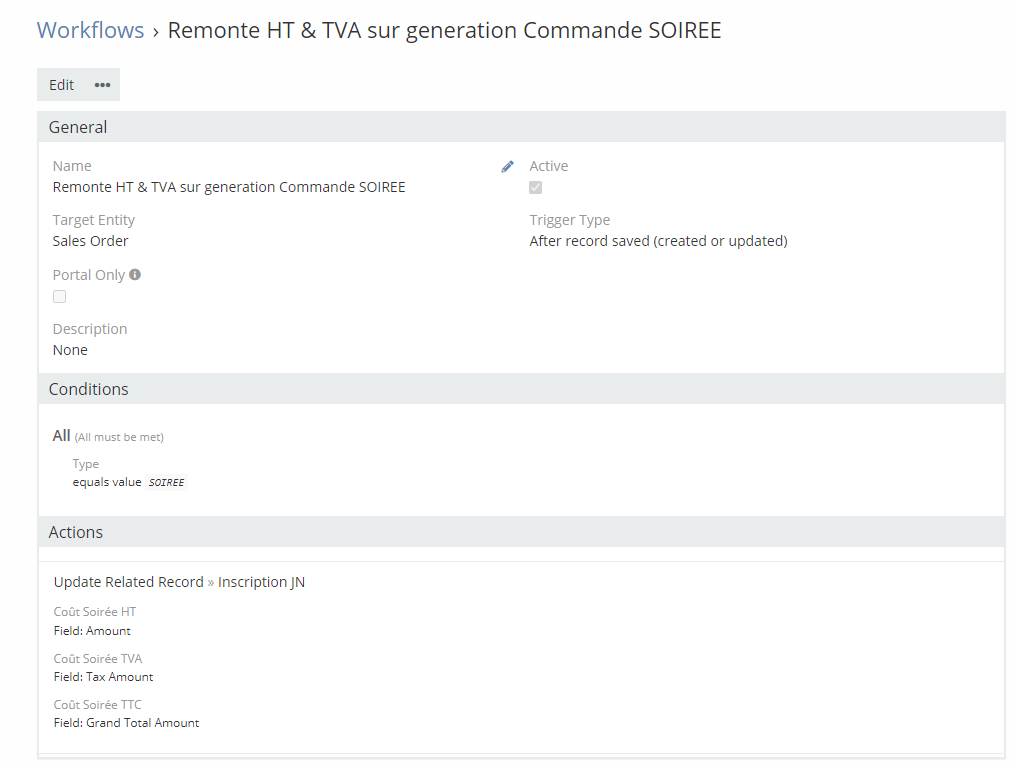
Task: Click the Coût Soirée TVA Tax Amount field
Action: coord(104,677)
